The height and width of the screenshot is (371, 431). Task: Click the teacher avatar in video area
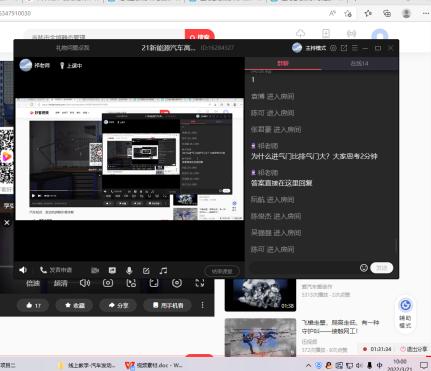click(26, 65)
